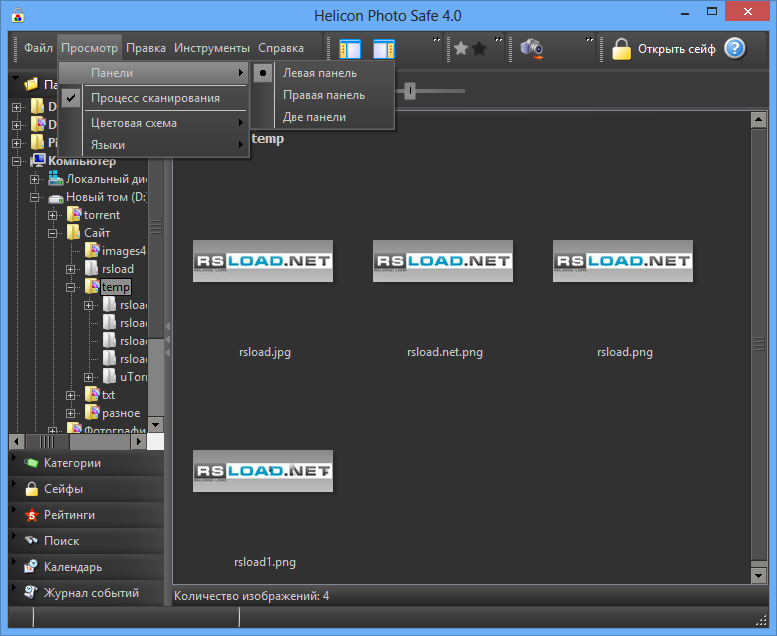Open the Правка menu
Screen dimensions: 777x636
[x=146, y=48]
